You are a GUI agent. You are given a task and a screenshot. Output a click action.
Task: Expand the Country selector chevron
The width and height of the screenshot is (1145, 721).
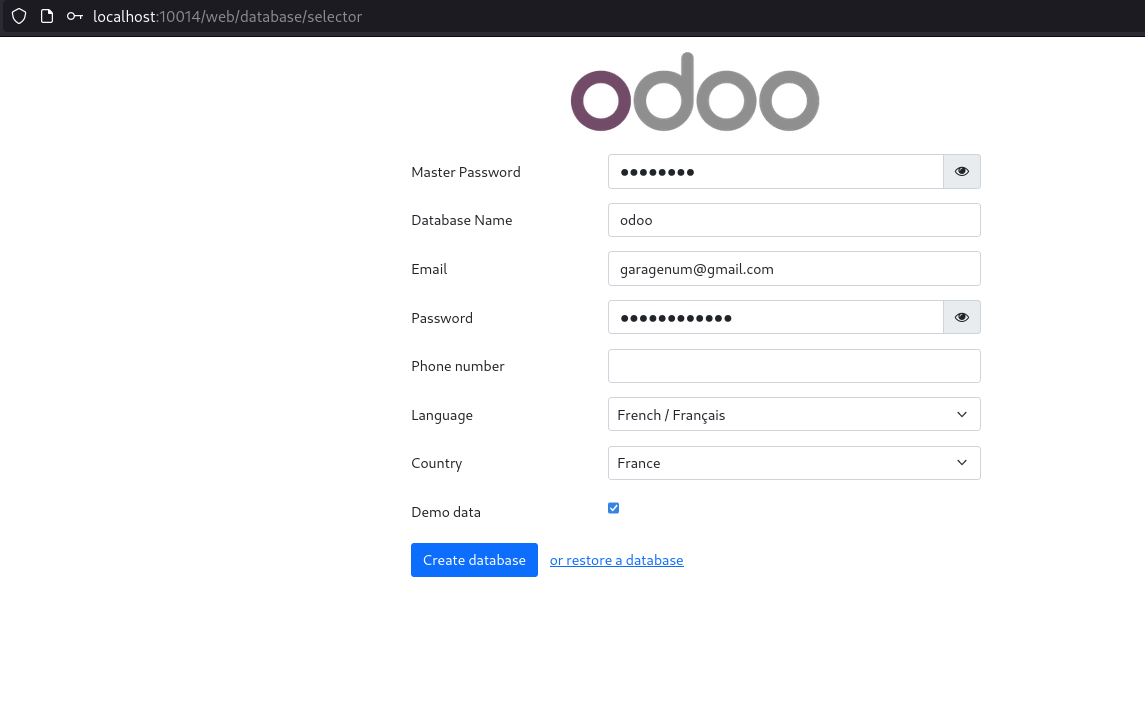point(961,463)
